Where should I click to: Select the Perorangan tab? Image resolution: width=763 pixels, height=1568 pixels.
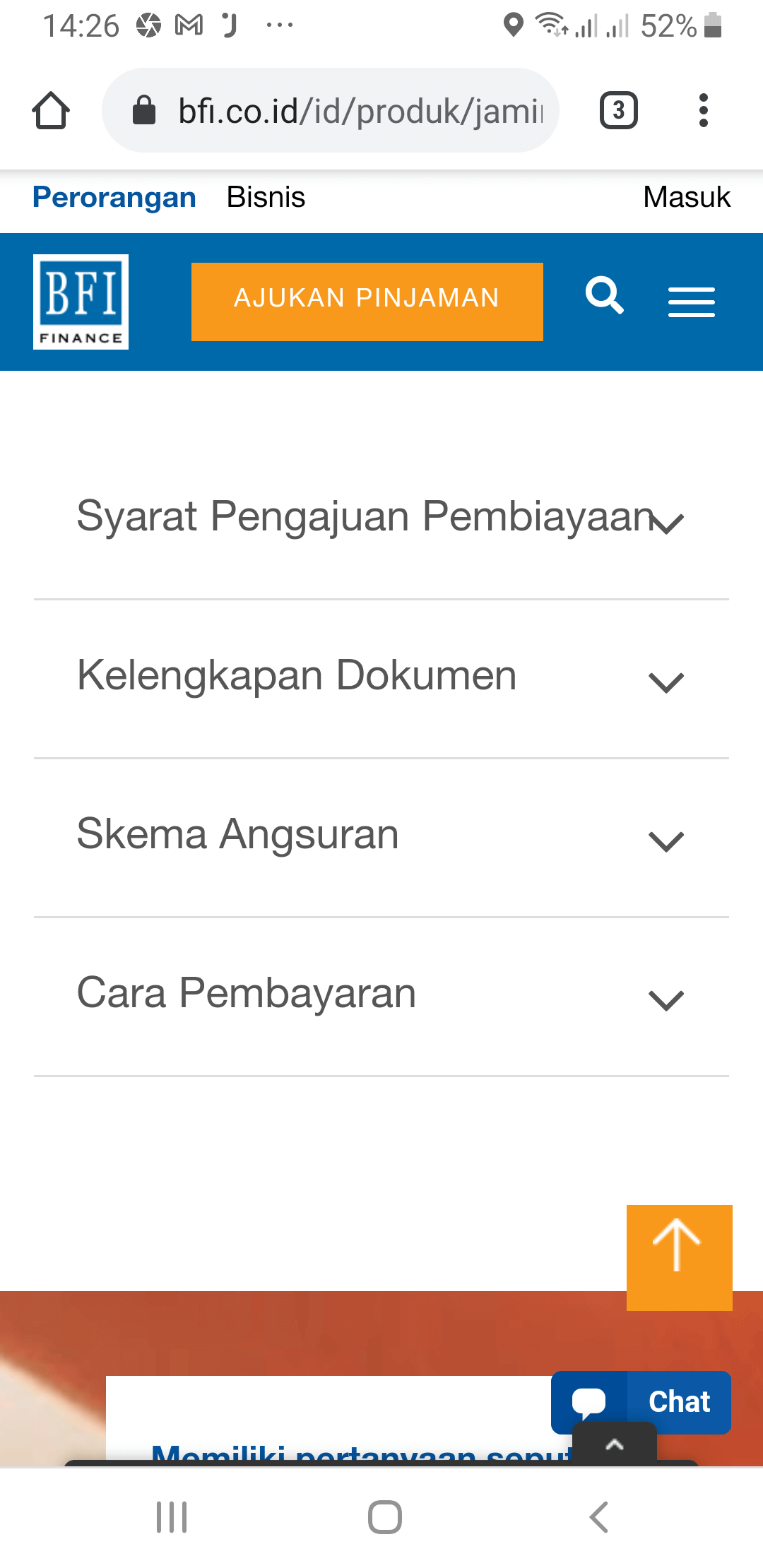coord(113,197)
